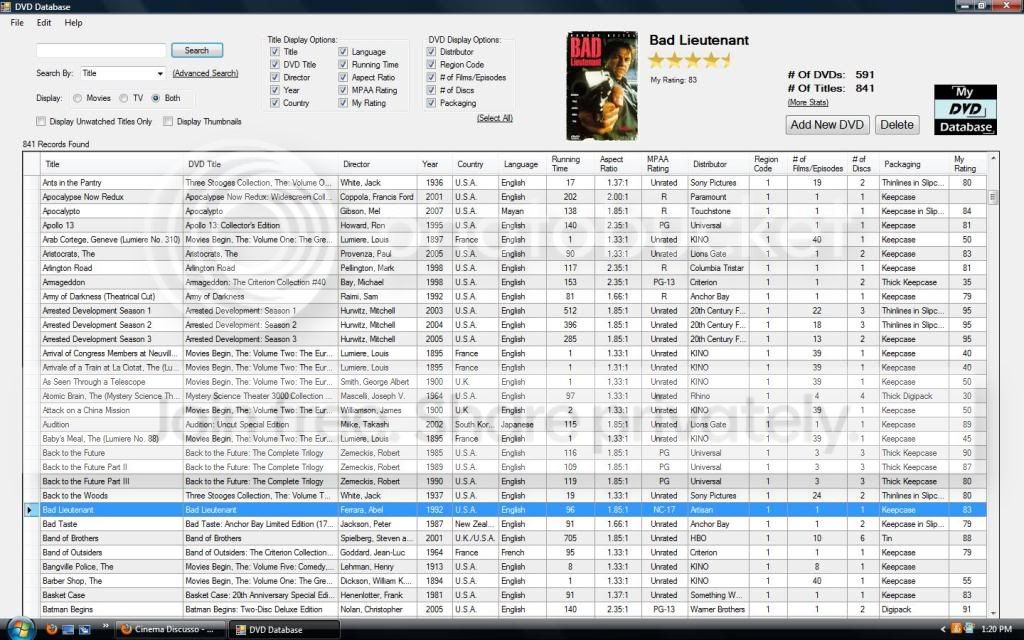Screen dimensions: 1024x640
Task: Click the row selector arrow beside Bad Lieutenant
Action: tap(29, 510)
